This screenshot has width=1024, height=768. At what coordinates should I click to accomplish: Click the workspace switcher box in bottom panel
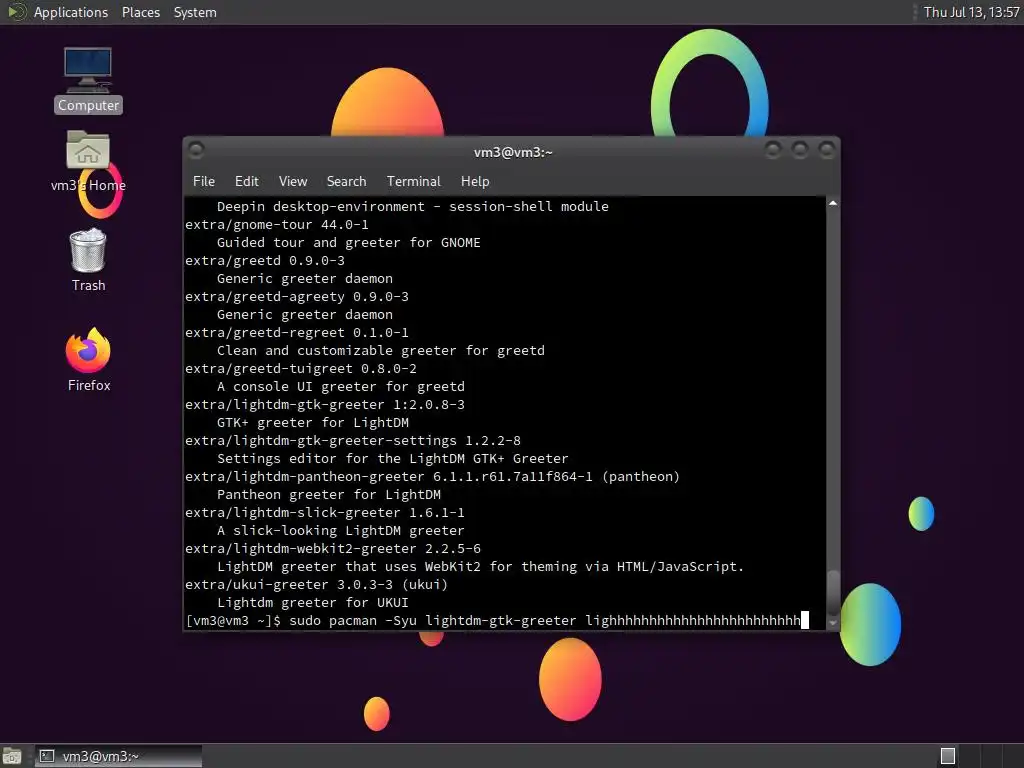point(948,756)
